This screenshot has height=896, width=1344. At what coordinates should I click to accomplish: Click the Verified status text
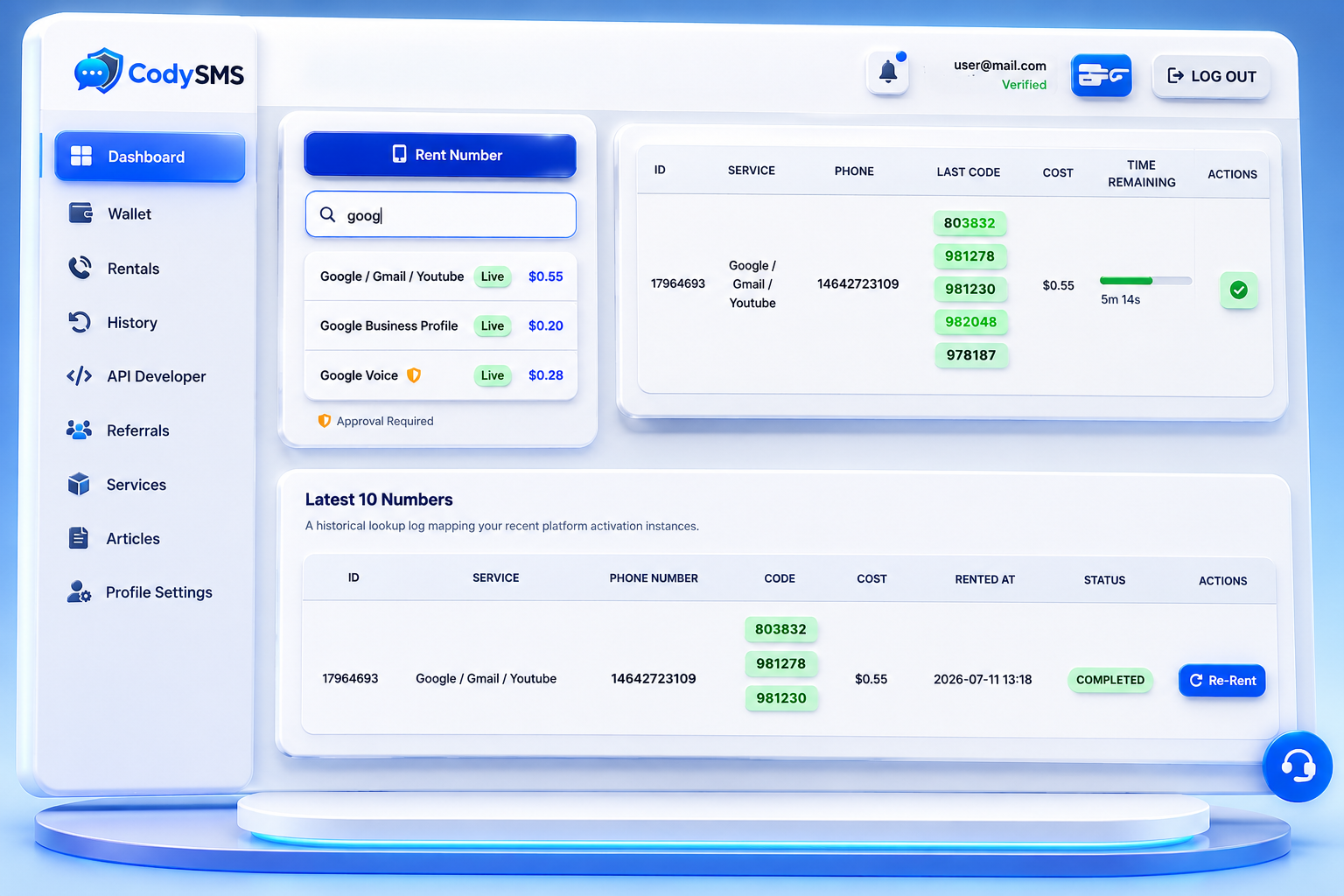1024,85
